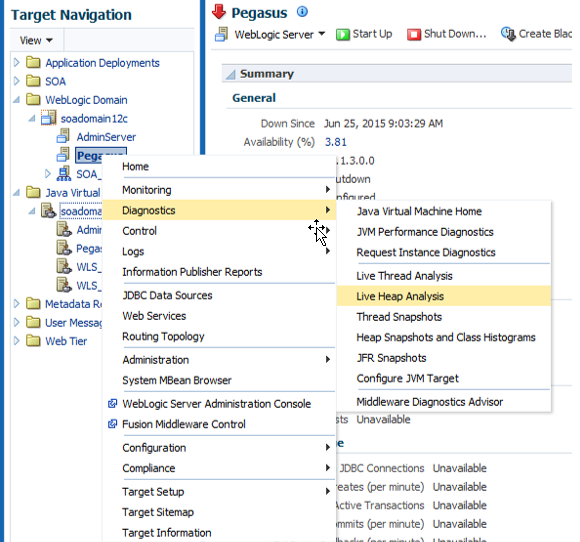Click the JVM icon beside Pegas node
This screenshot has width=580, height=542.
click(64, 248)
